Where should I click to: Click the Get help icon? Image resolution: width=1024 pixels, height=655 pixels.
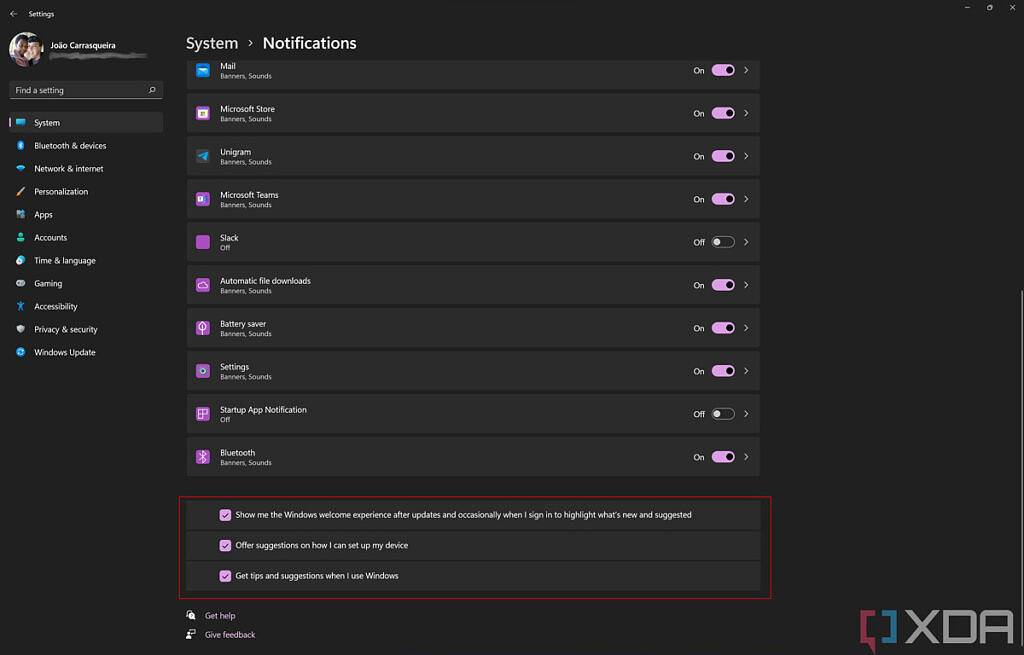pyautogui.click(x=191, y=616)
